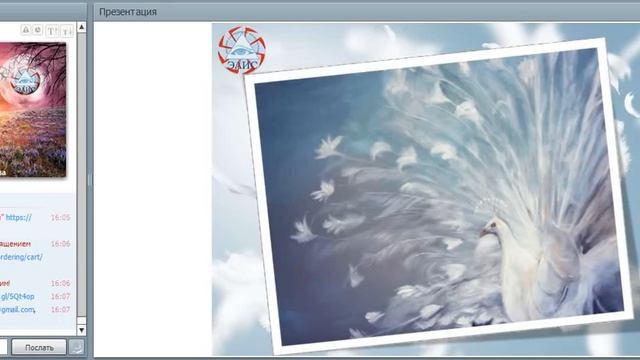Click the ЭАИС logo on the slide
640x360 pixels.
242,50
